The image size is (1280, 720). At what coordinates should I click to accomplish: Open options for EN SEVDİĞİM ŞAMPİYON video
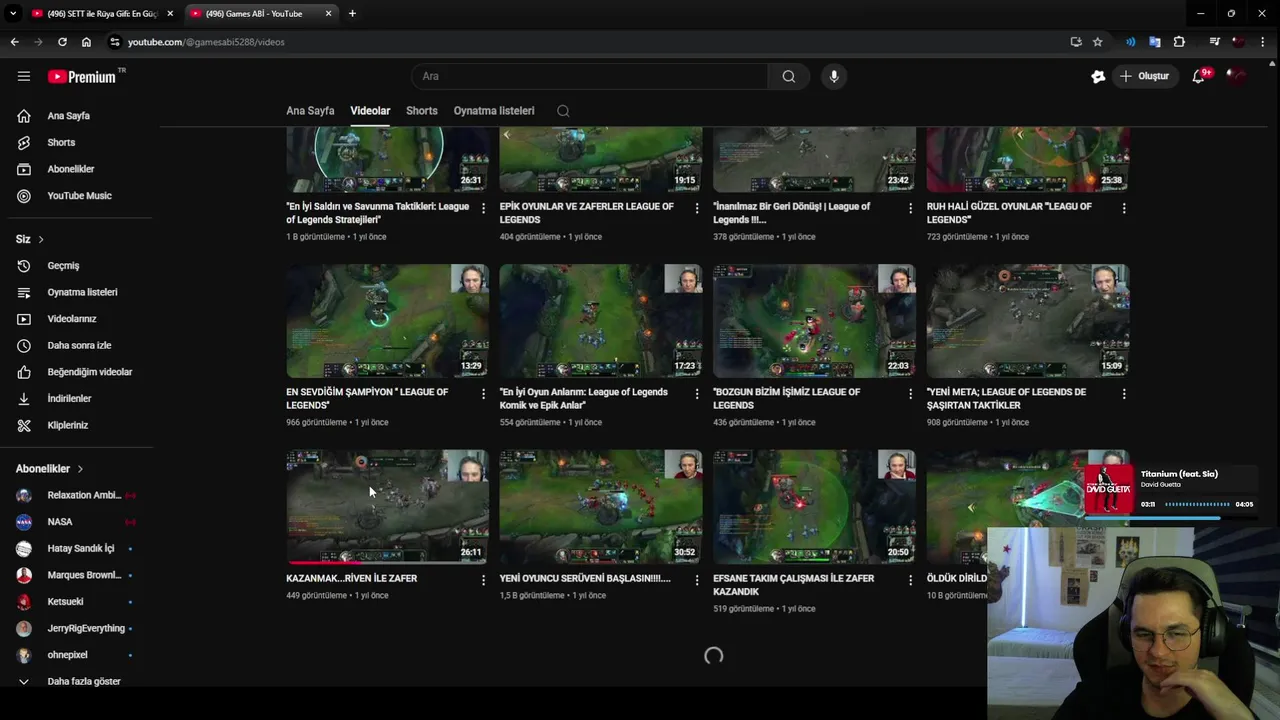pyautogui.click(x=484, y=394)
